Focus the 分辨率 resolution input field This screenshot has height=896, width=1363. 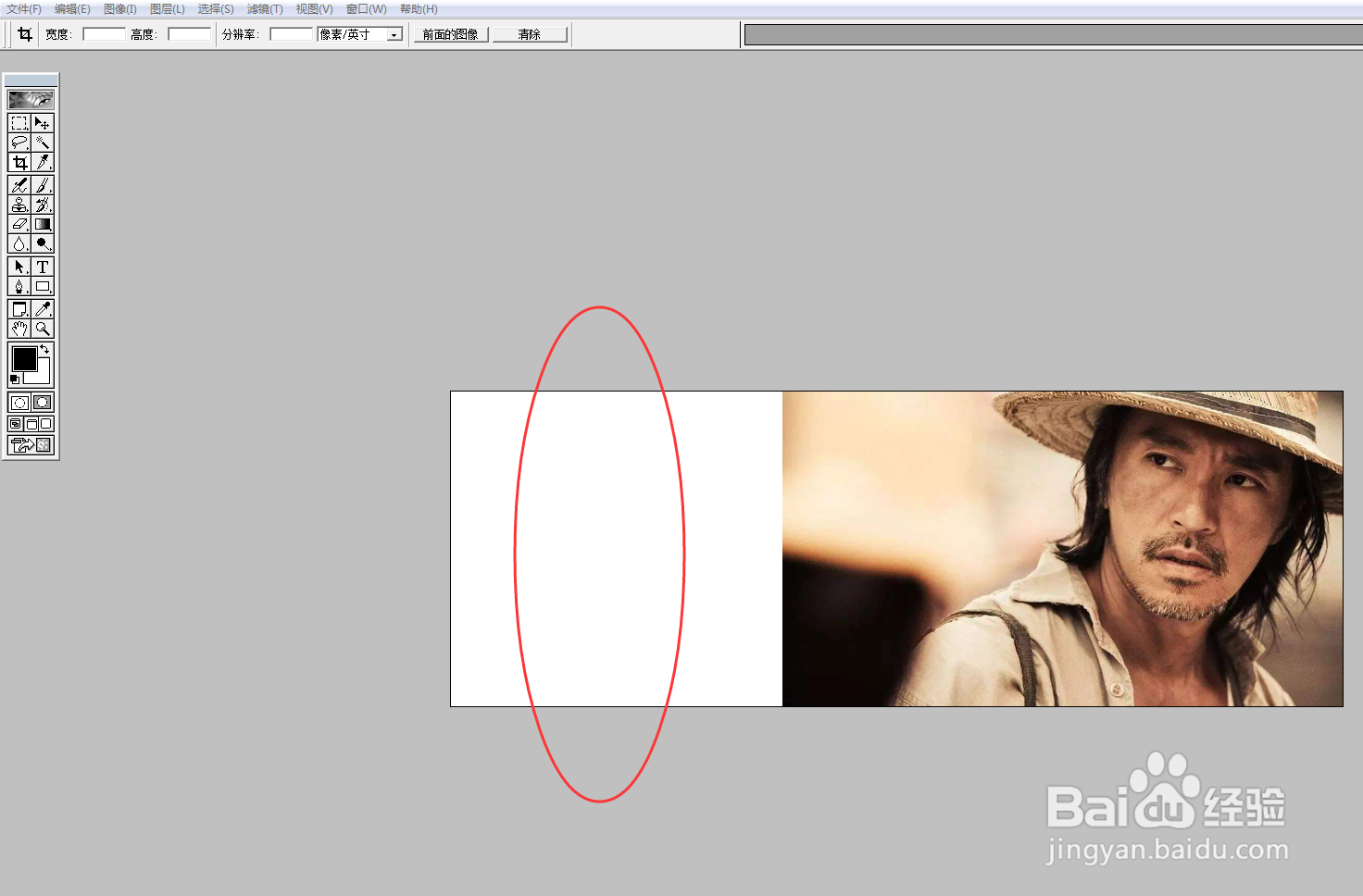coord(292,34)
